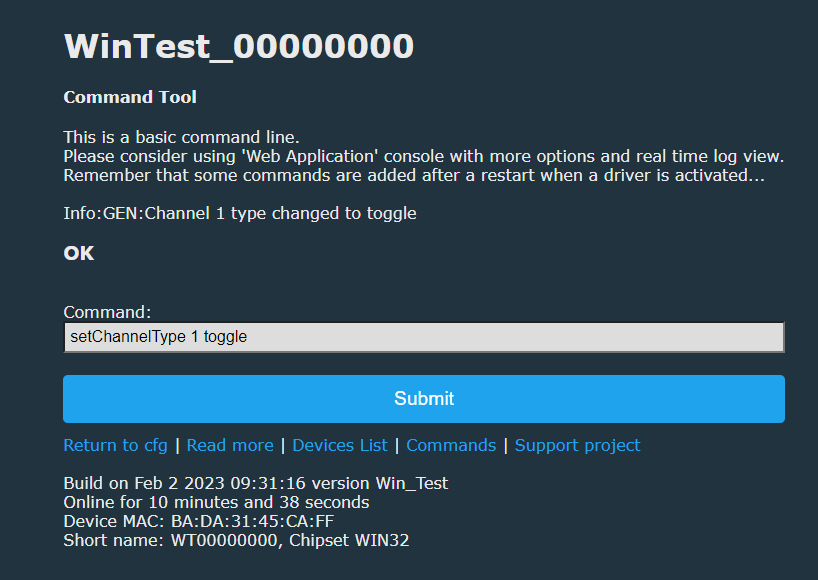Screen dimensions: 818x580
Task: Click the Info:GEN channel type log line
Action: 239,213
